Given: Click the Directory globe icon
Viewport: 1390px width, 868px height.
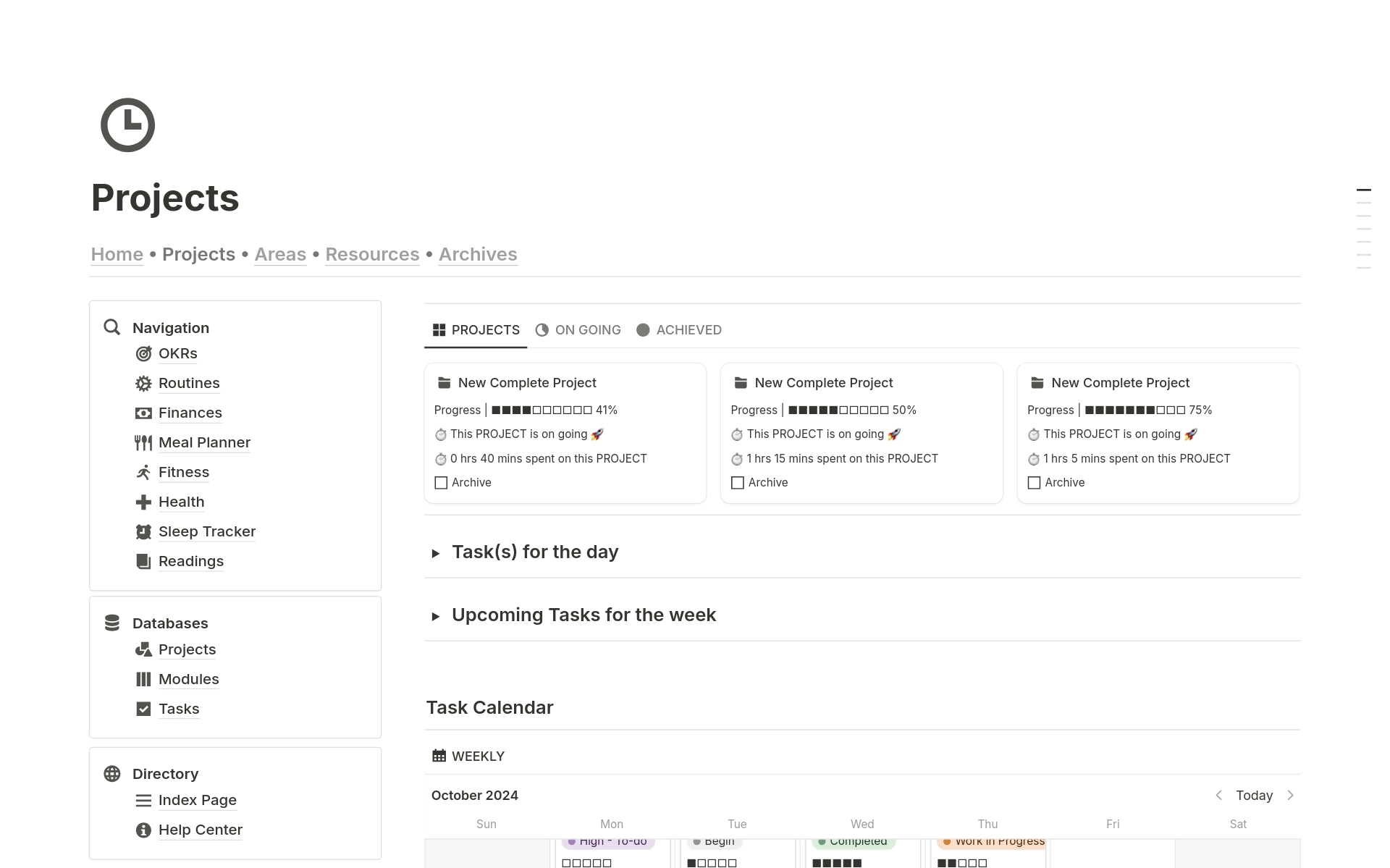Looking at the screenshot, I should coord(112,773).
